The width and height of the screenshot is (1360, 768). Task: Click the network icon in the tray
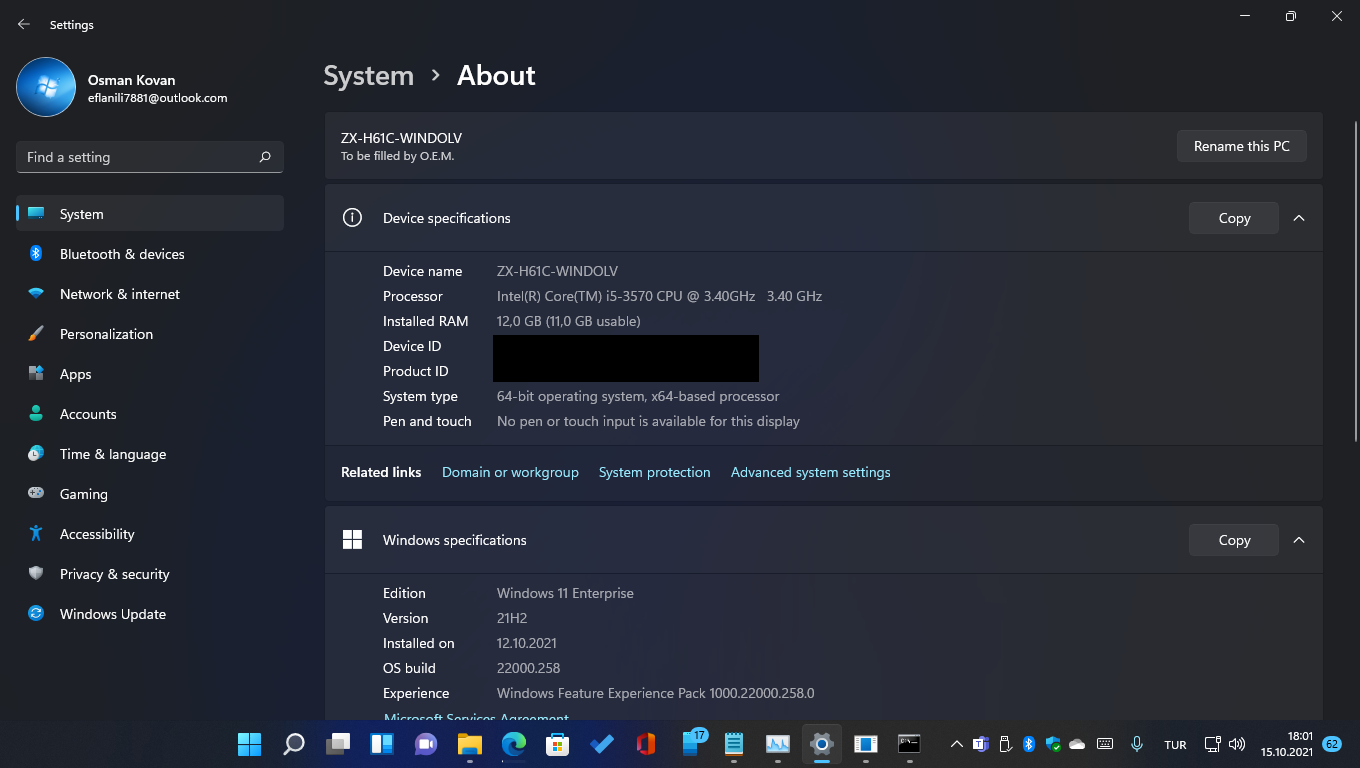[x=1213, y=744]
